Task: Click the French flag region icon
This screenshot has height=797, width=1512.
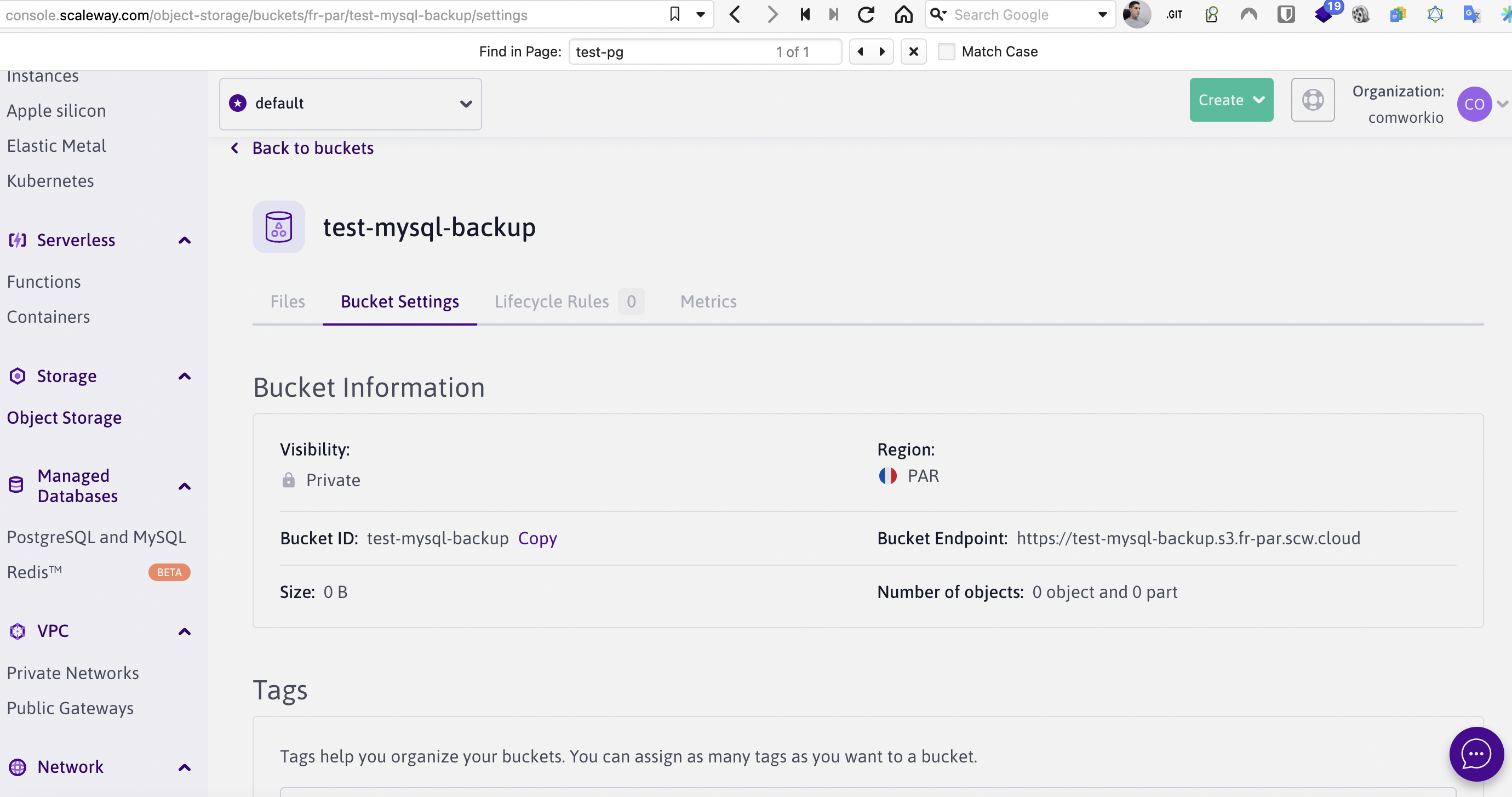Action: 887,476
